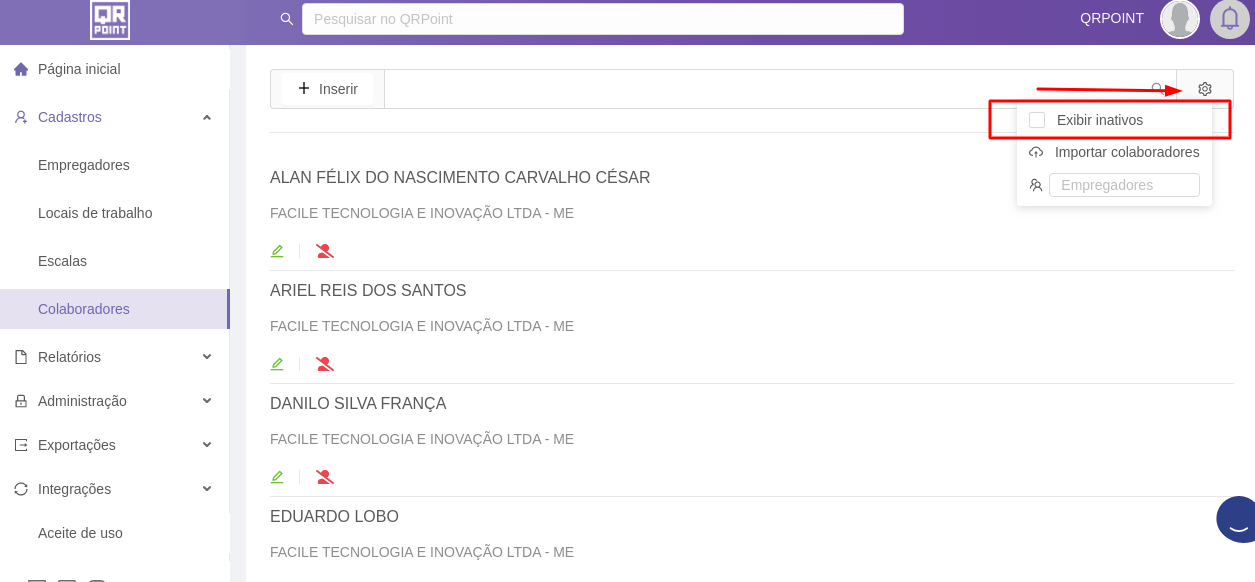The image size is (1255, 582).
Task: Open the round chat widget bubble
Action: (1238, 520)
